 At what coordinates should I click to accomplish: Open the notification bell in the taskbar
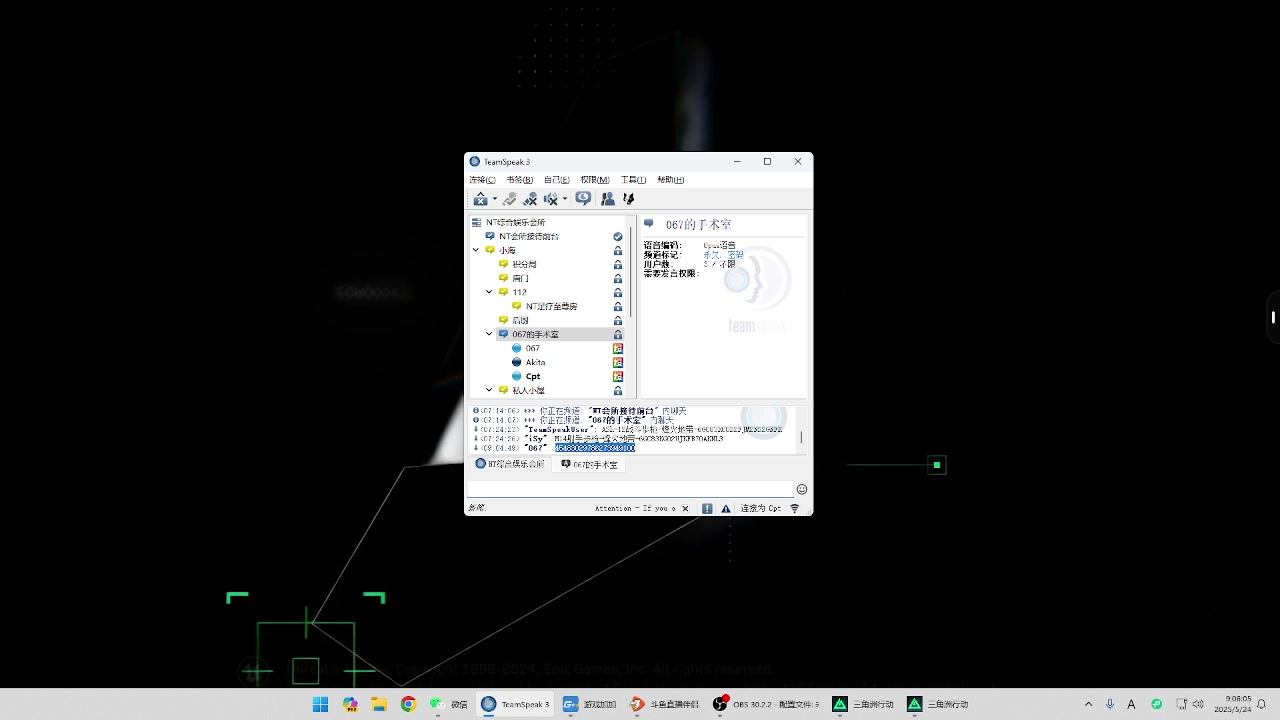click(x=1262, y=704)
